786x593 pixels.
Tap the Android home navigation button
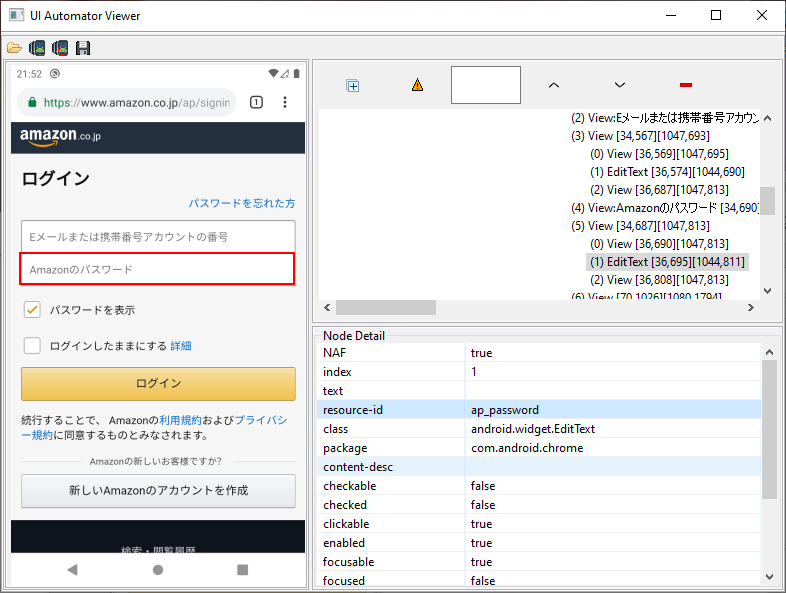click(158, 569)
